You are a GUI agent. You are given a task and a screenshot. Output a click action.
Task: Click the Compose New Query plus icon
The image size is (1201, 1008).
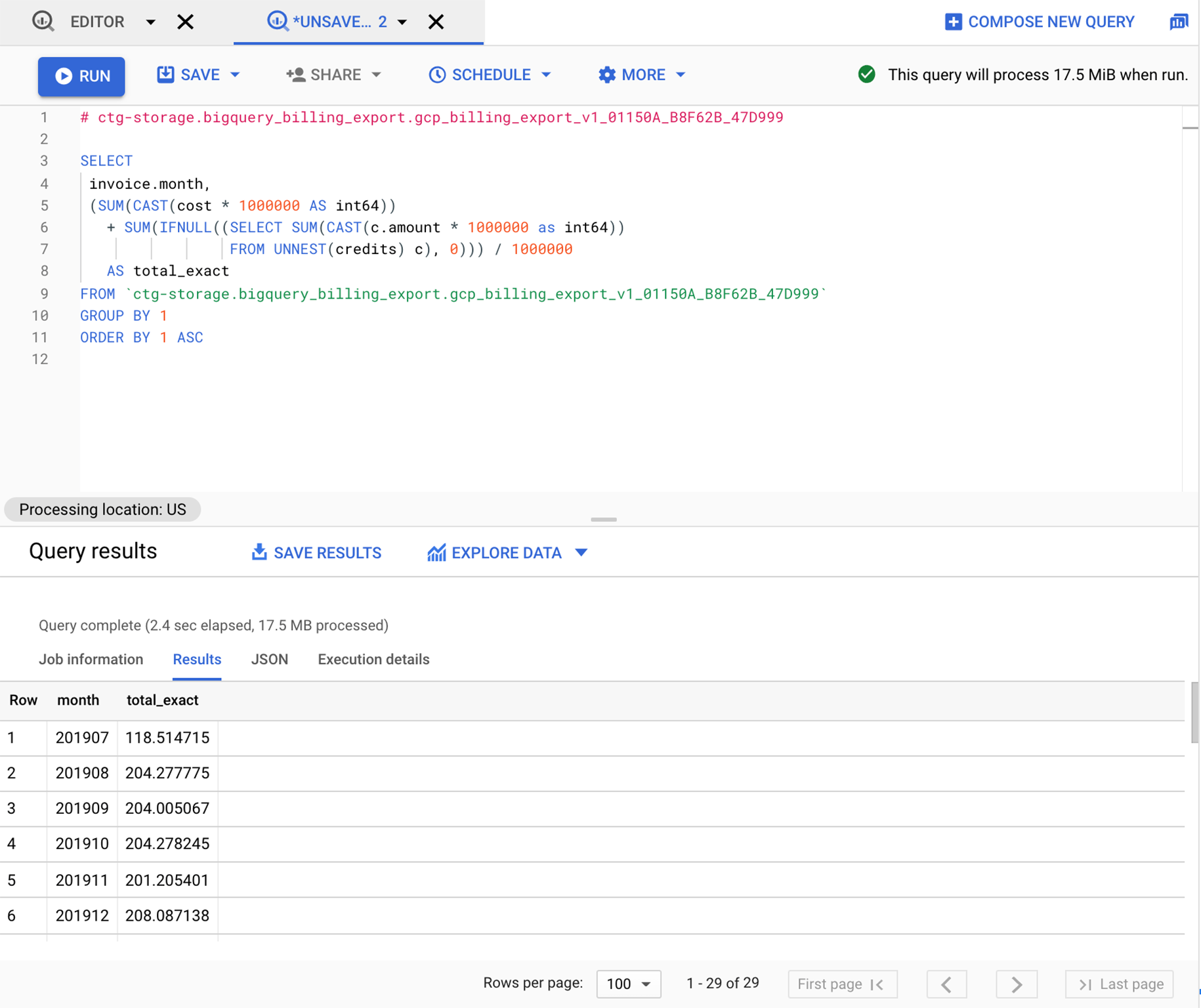[953, 21]
